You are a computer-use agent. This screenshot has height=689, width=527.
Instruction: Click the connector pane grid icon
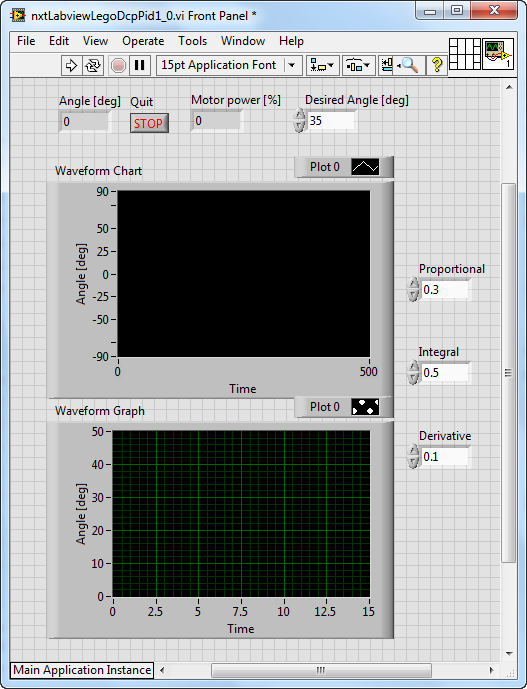465,54
